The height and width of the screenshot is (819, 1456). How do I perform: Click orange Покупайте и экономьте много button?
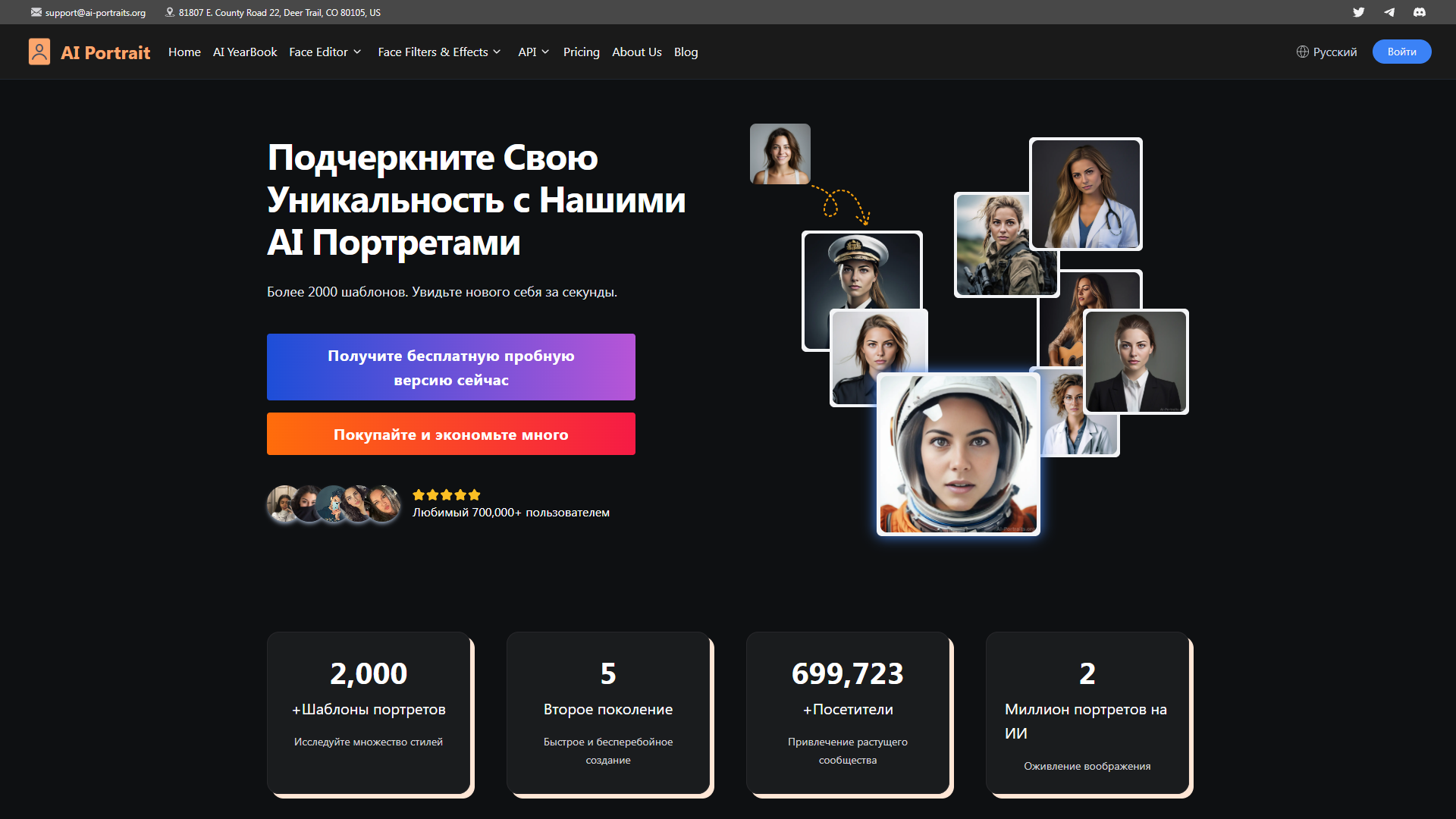[451, 434]
